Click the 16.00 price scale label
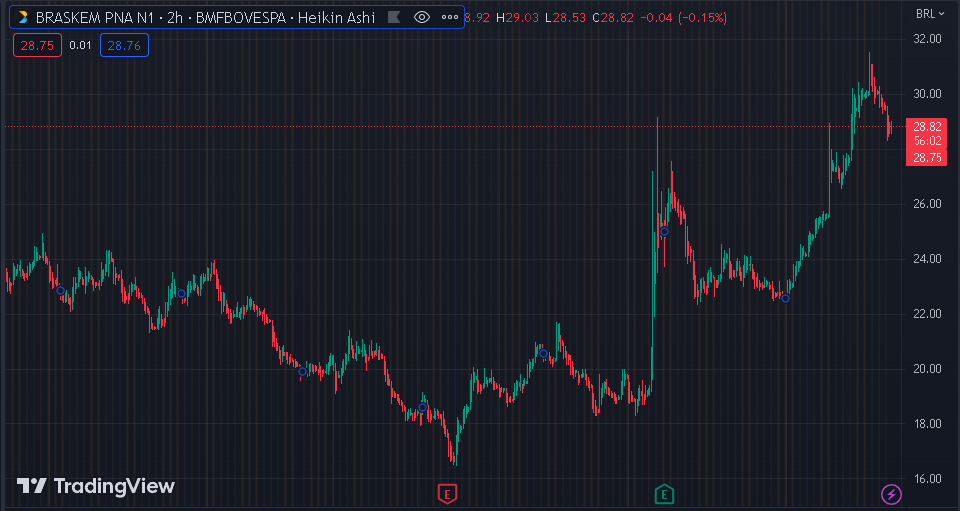The width and height of the screenshot is (960, 511). [x=927, y=479]
